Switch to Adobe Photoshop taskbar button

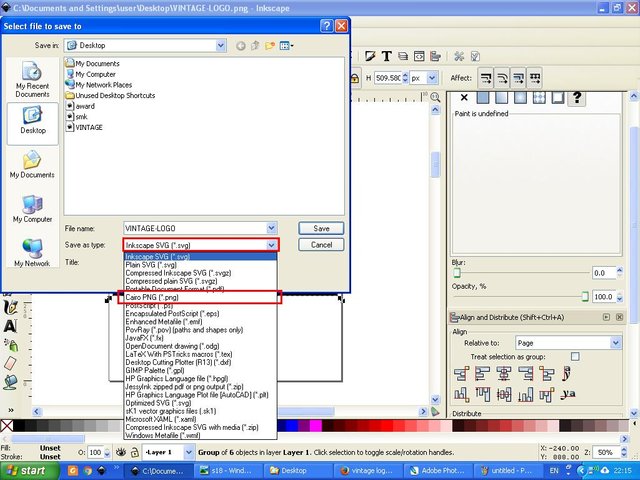(438, 471)
